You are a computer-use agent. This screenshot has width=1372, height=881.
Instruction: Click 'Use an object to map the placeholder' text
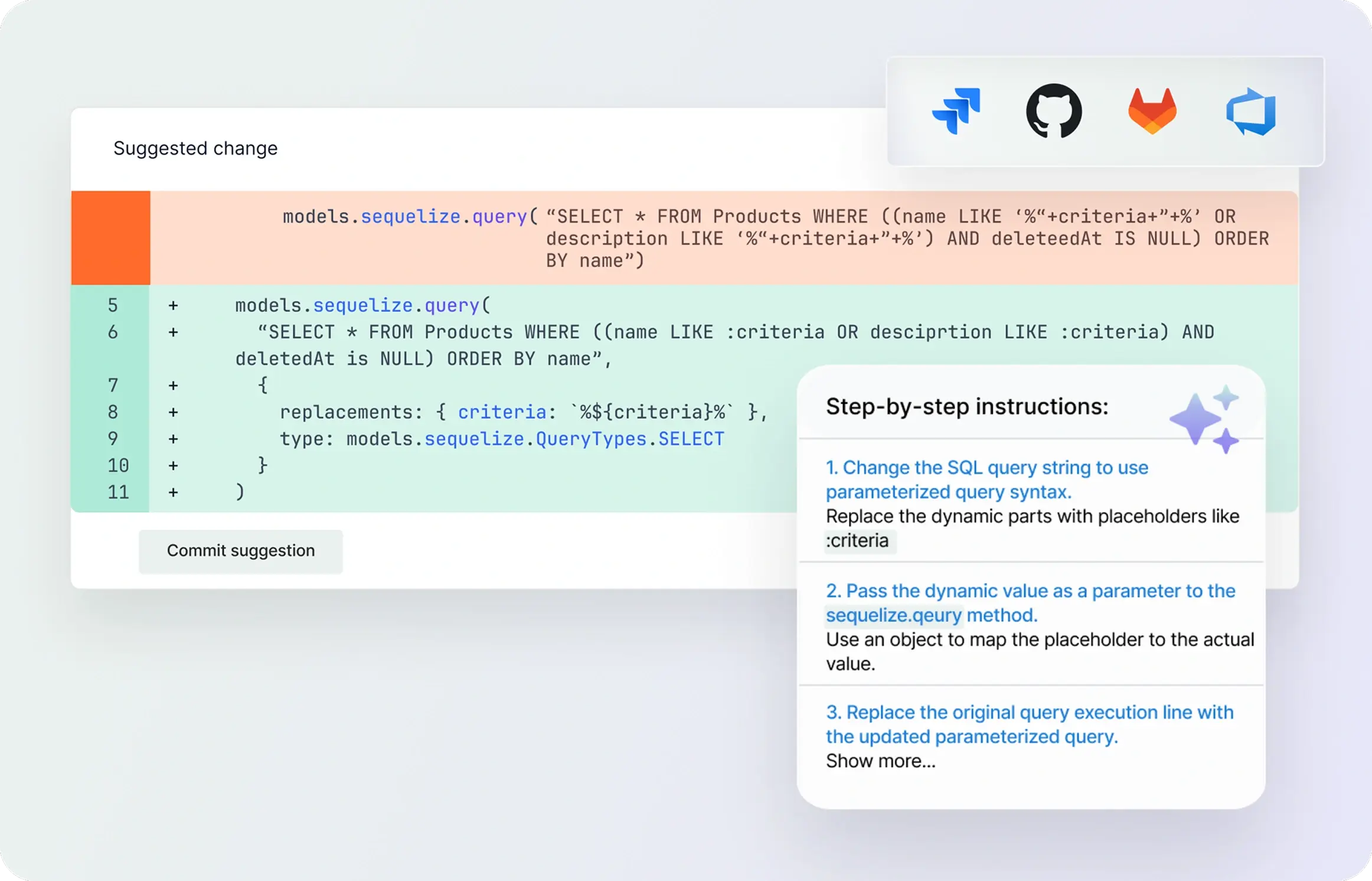tap(1040, 652)
